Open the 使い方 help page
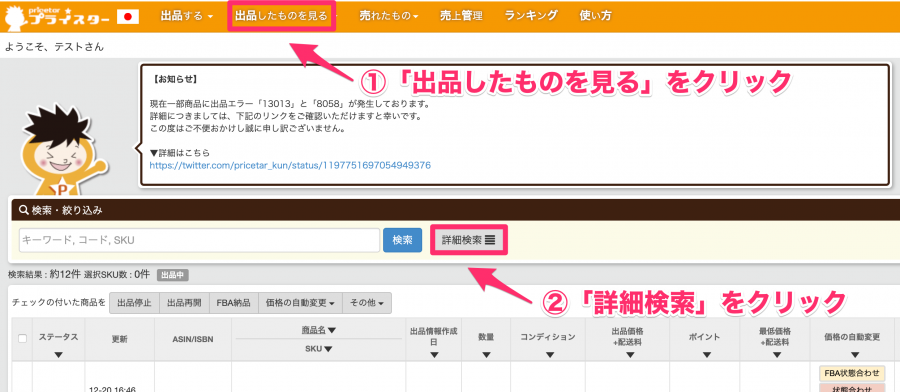The image size is (900, 392). (x=595, y=16)
